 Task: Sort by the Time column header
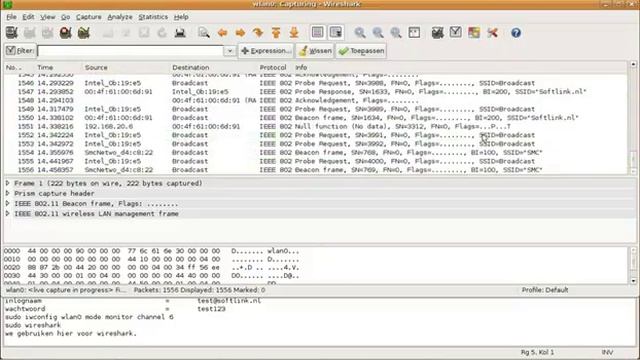58,67
